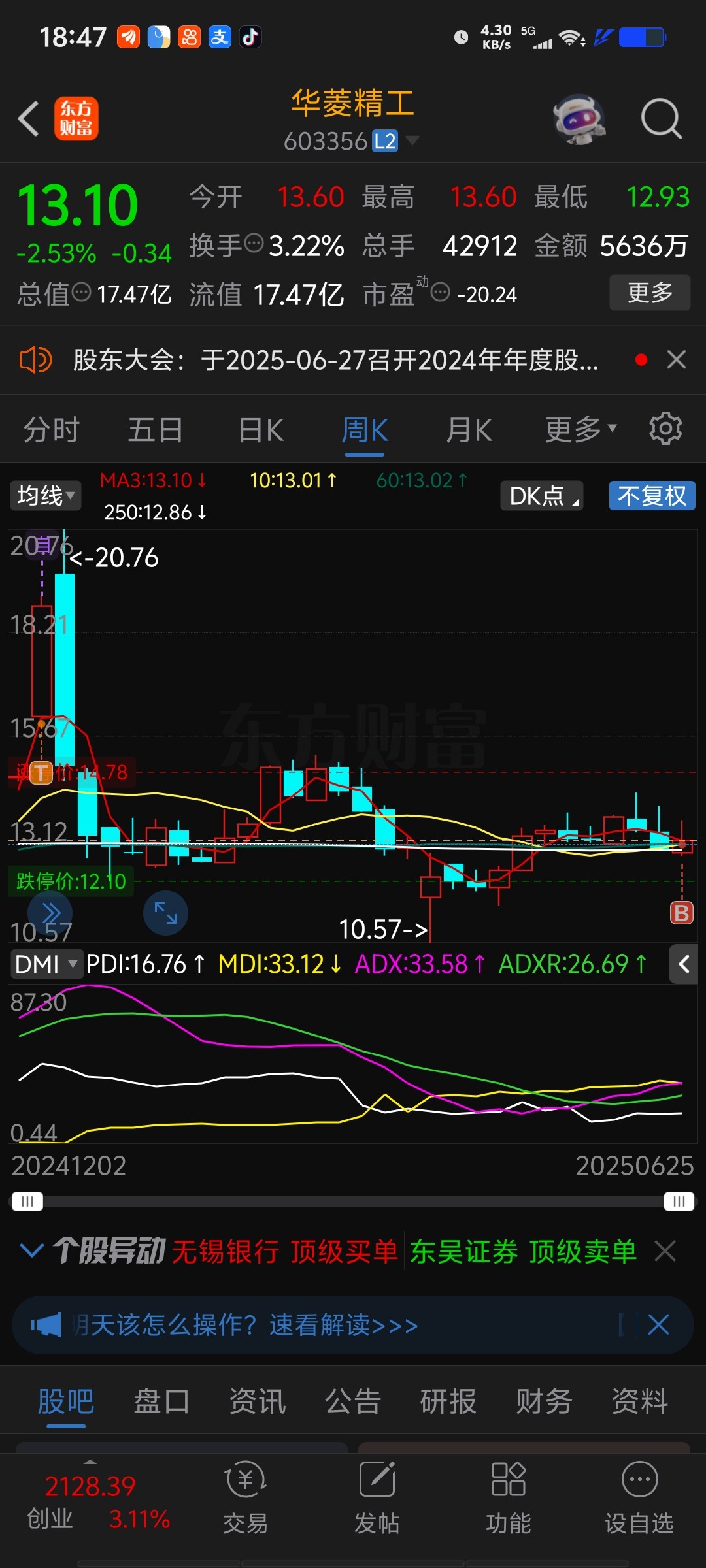Close the 明天该怎么操作 promo banner
706x1568 pixels.
click(x=658, y=1325)
